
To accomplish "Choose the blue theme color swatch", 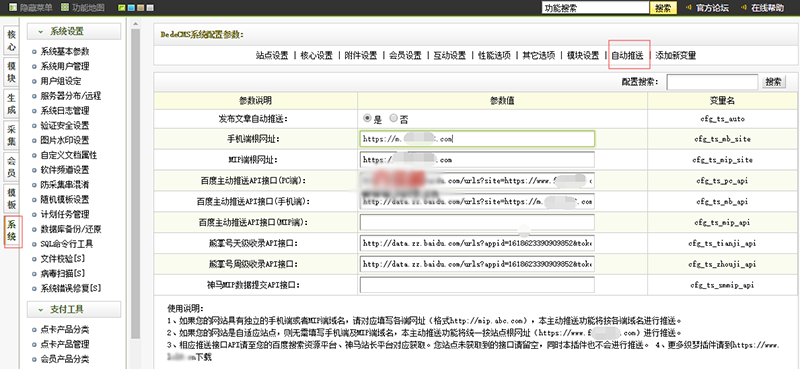I will point(131,8).
